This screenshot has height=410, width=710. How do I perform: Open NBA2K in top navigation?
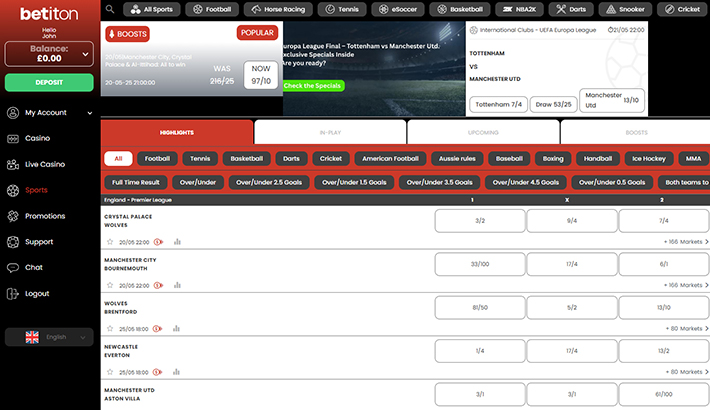519,9
